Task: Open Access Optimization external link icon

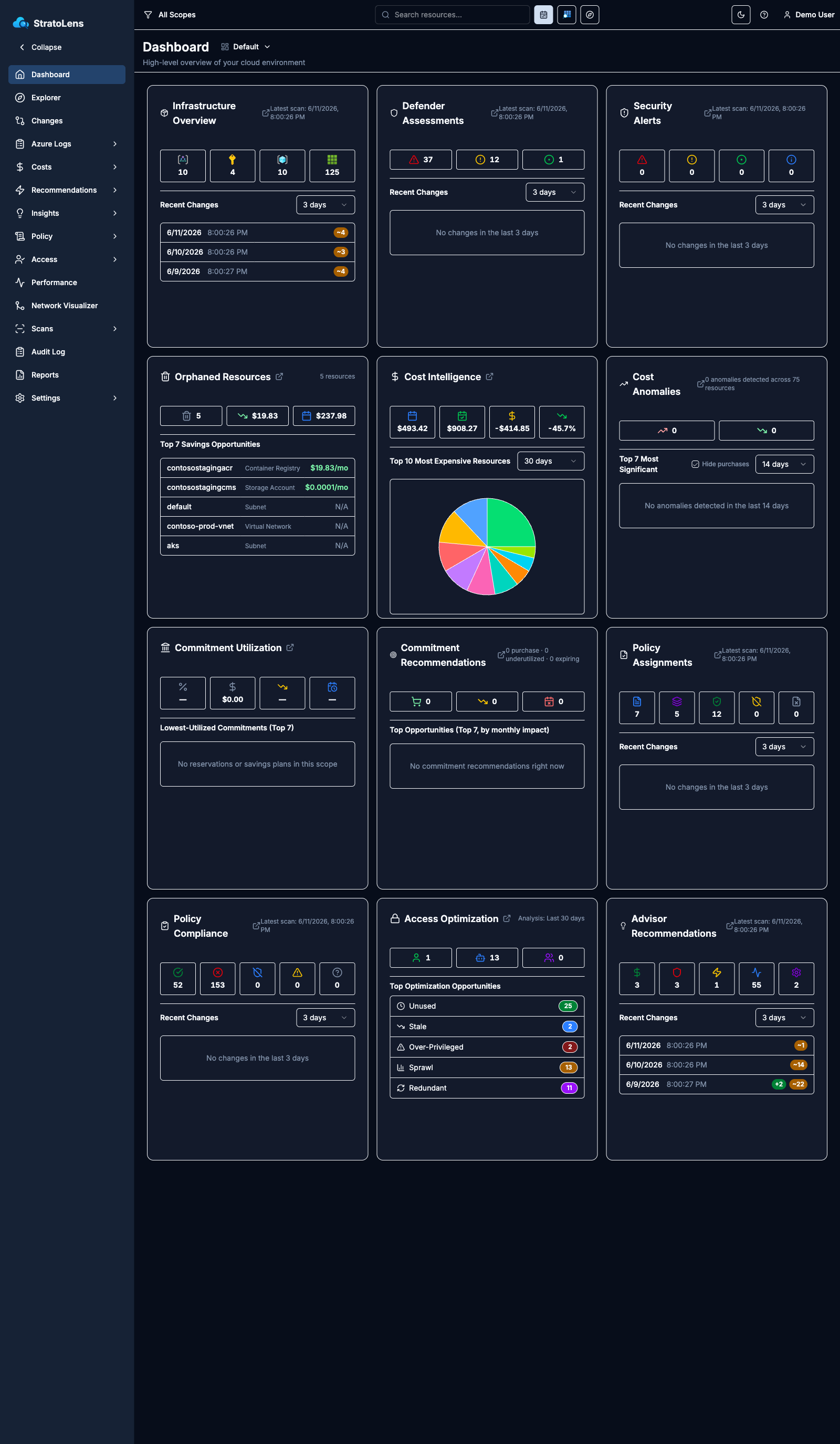Action: (x=507, y=918)
